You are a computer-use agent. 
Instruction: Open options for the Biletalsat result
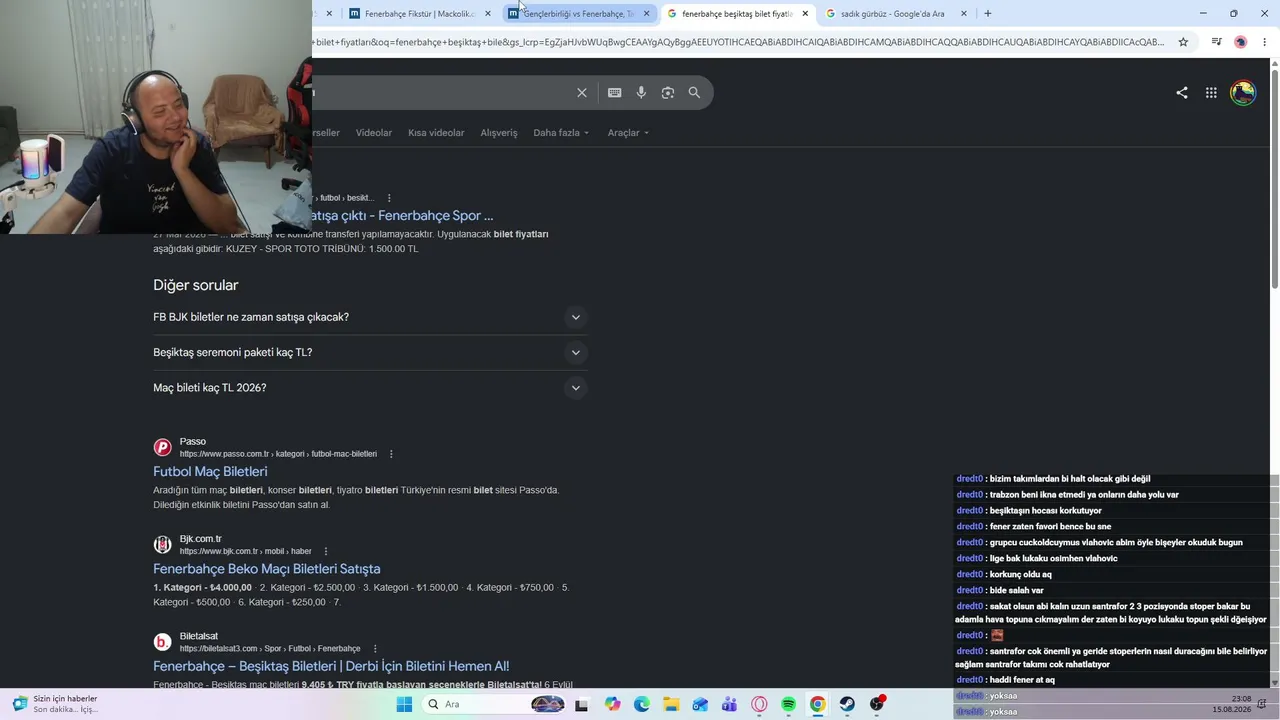tap(375, 648)
